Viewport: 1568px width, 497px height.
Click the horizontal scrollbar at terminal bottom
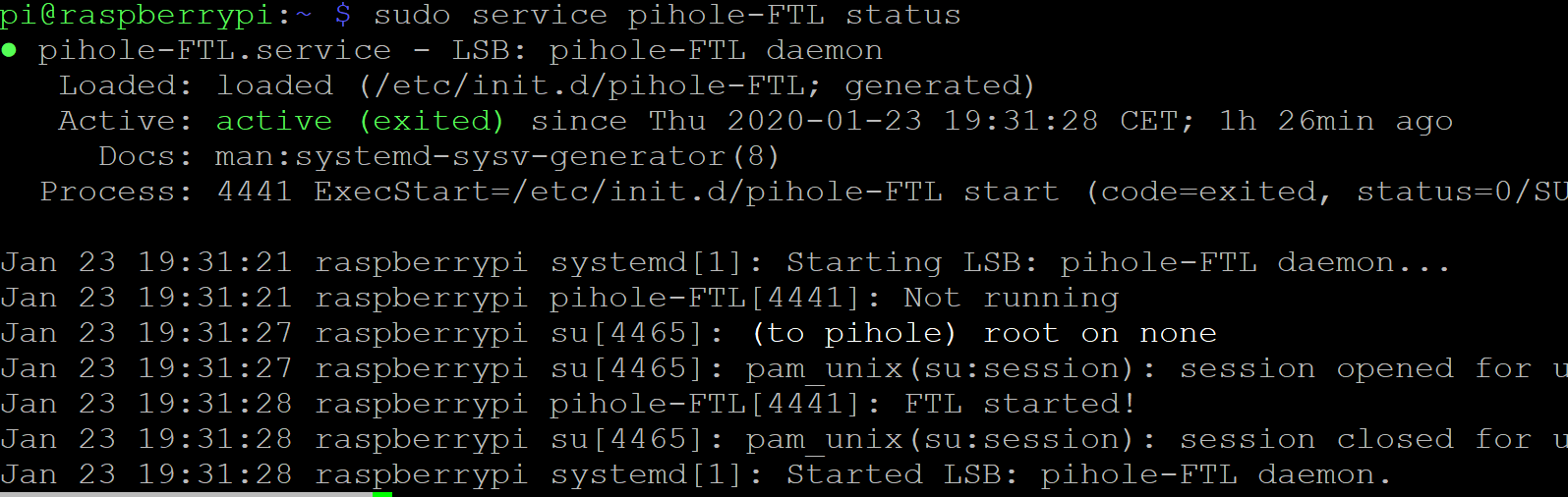click(x=187, y=494)
